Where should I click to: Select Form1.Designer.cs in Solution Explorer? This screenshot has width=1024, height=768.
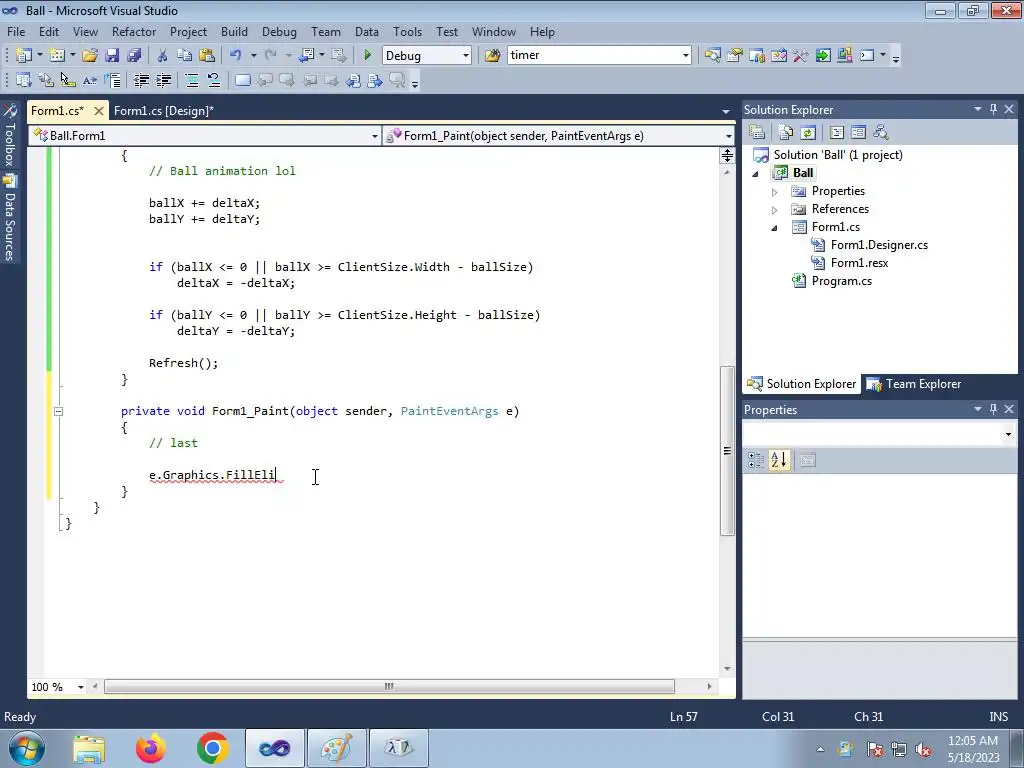coord(879,245)
